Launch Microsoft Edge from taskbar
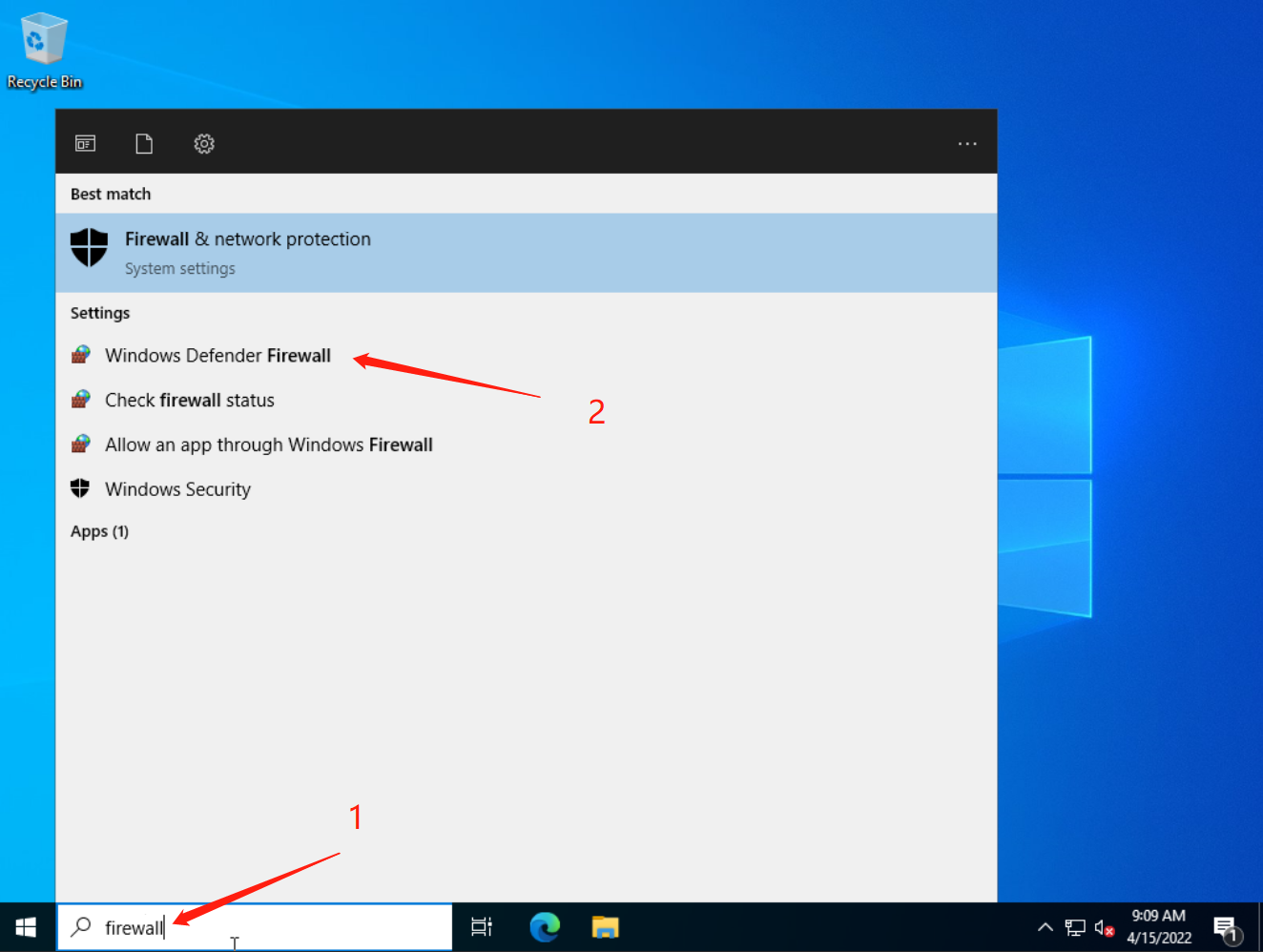This screenshot has width=1263, height=952. point(545,927)
